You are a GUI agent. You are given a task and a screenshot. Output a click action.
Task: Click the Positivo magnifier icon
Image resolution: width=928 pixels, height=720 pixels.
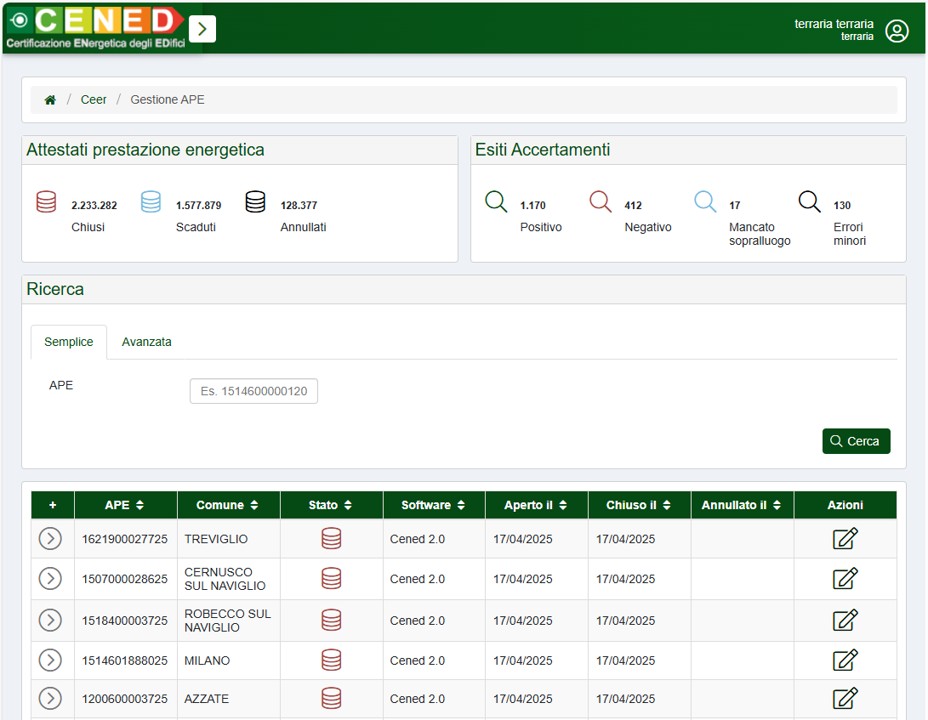pyautogui.click(x=496, y=202)
